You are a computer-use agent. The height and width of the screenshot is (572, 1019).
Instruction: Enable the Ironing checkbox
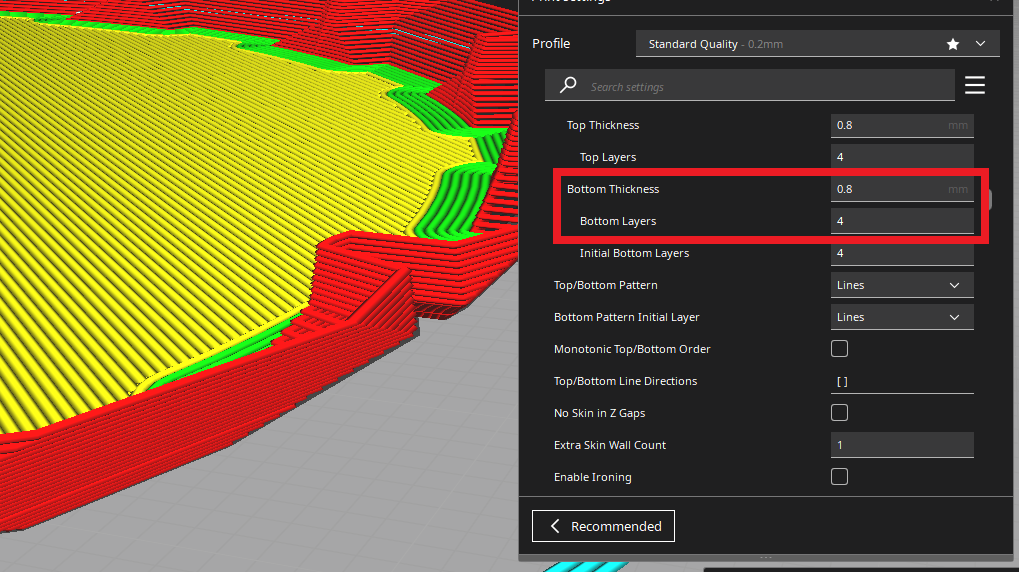tap(839, 476)
